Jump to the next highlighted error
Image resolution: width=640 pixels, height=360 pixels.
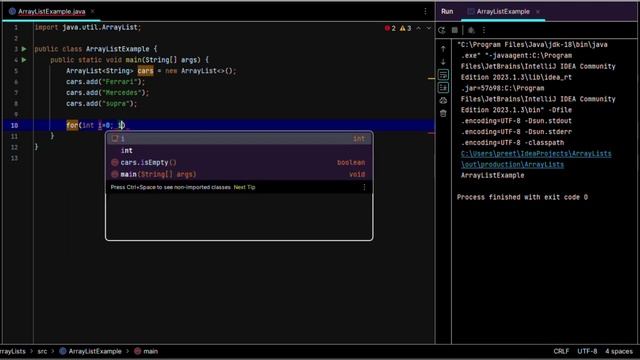pos(429,28)
